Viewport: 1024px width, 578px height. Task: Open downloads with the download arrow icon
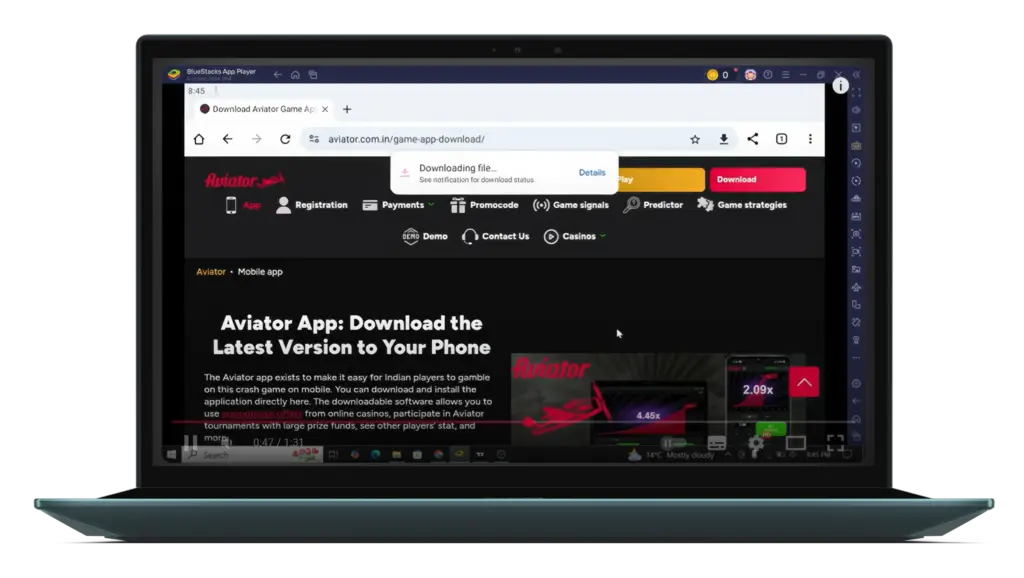723,139
